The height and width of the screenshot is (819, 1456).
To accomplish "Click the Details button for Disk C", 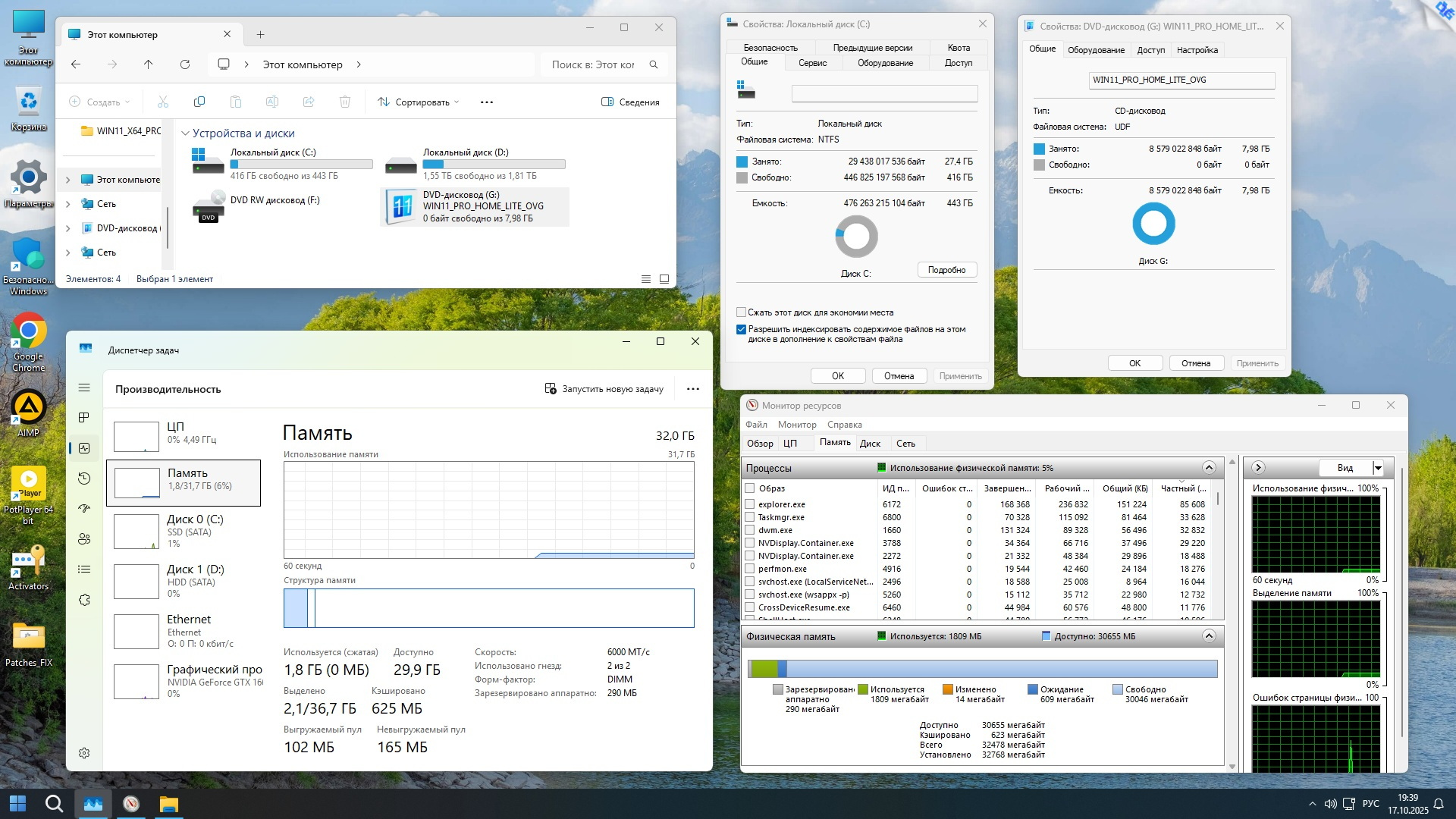I will 946,270.
